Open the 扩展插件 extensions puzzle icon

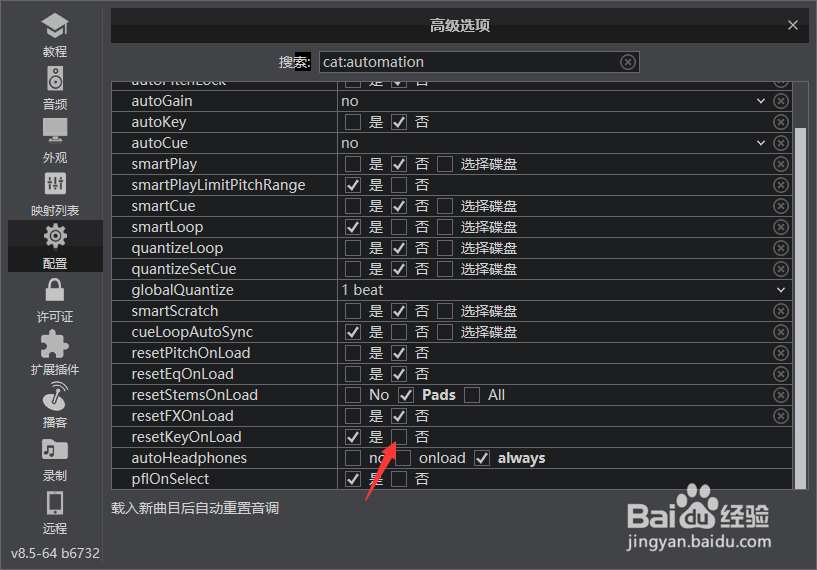pyautogui.click(x=55, y=344)
